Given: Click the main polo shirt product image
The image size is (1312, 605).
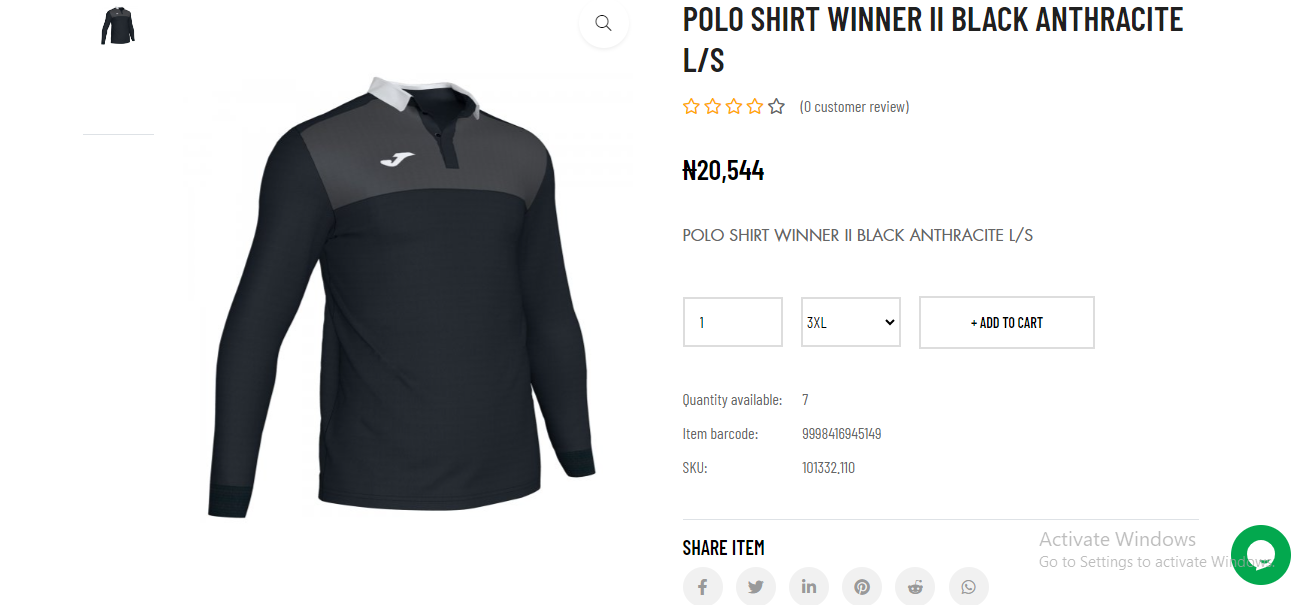Looking at the screenshot, I should click(400, 300).
